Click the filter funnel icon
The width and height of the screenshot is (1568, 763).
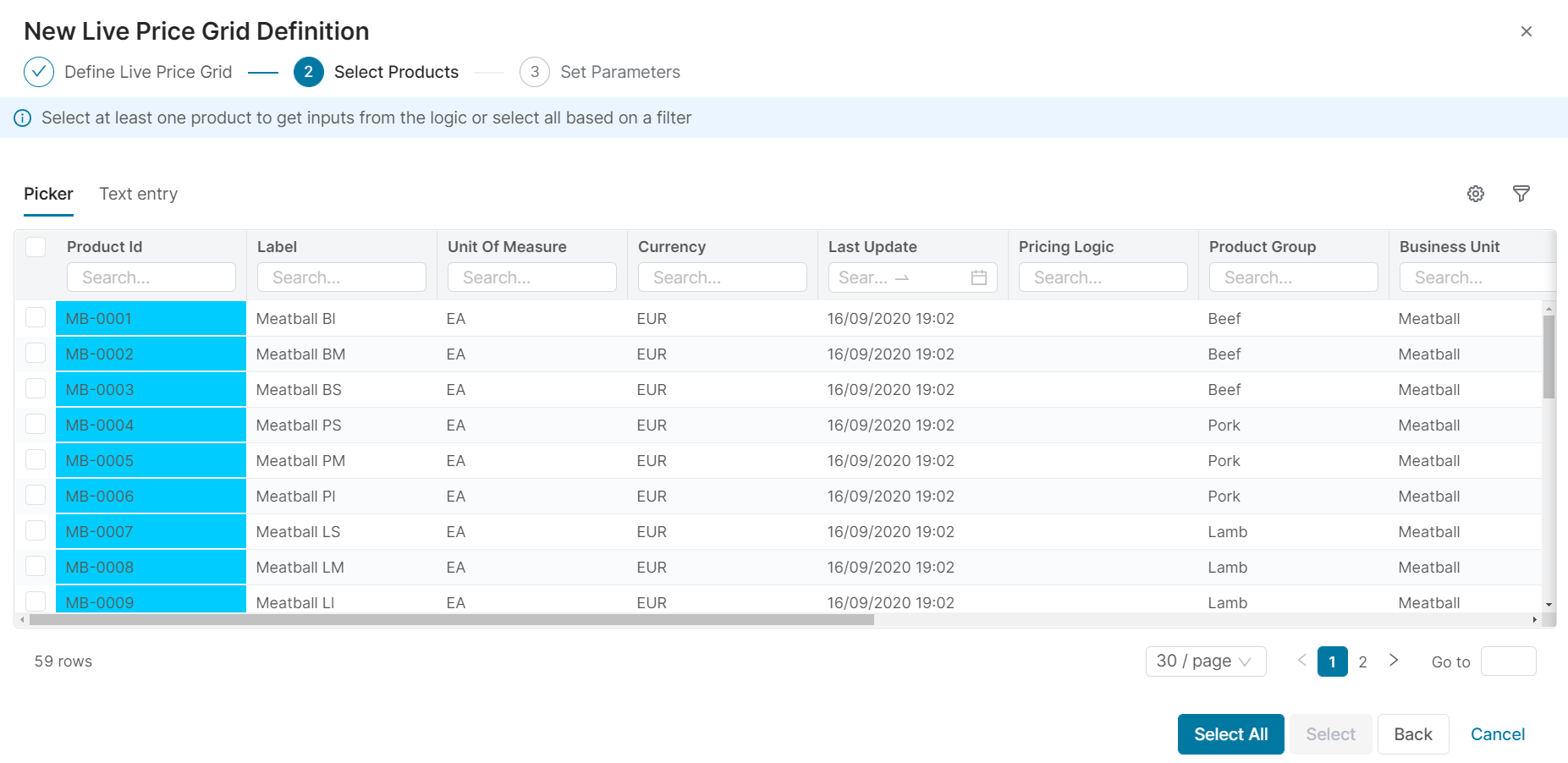click(1521, 194)
